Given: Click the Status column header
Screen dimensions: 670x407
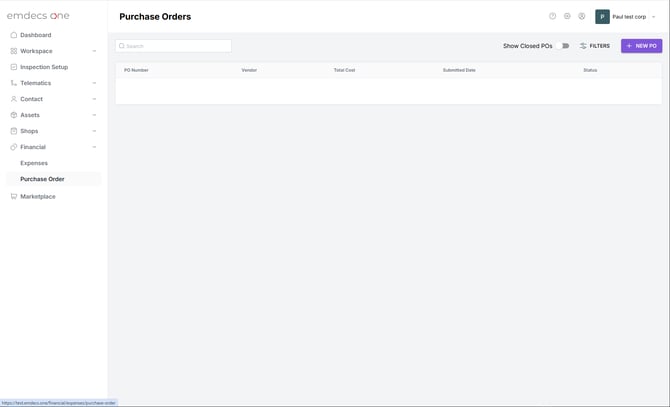Looking at the screenshot, I should [590, 70].
